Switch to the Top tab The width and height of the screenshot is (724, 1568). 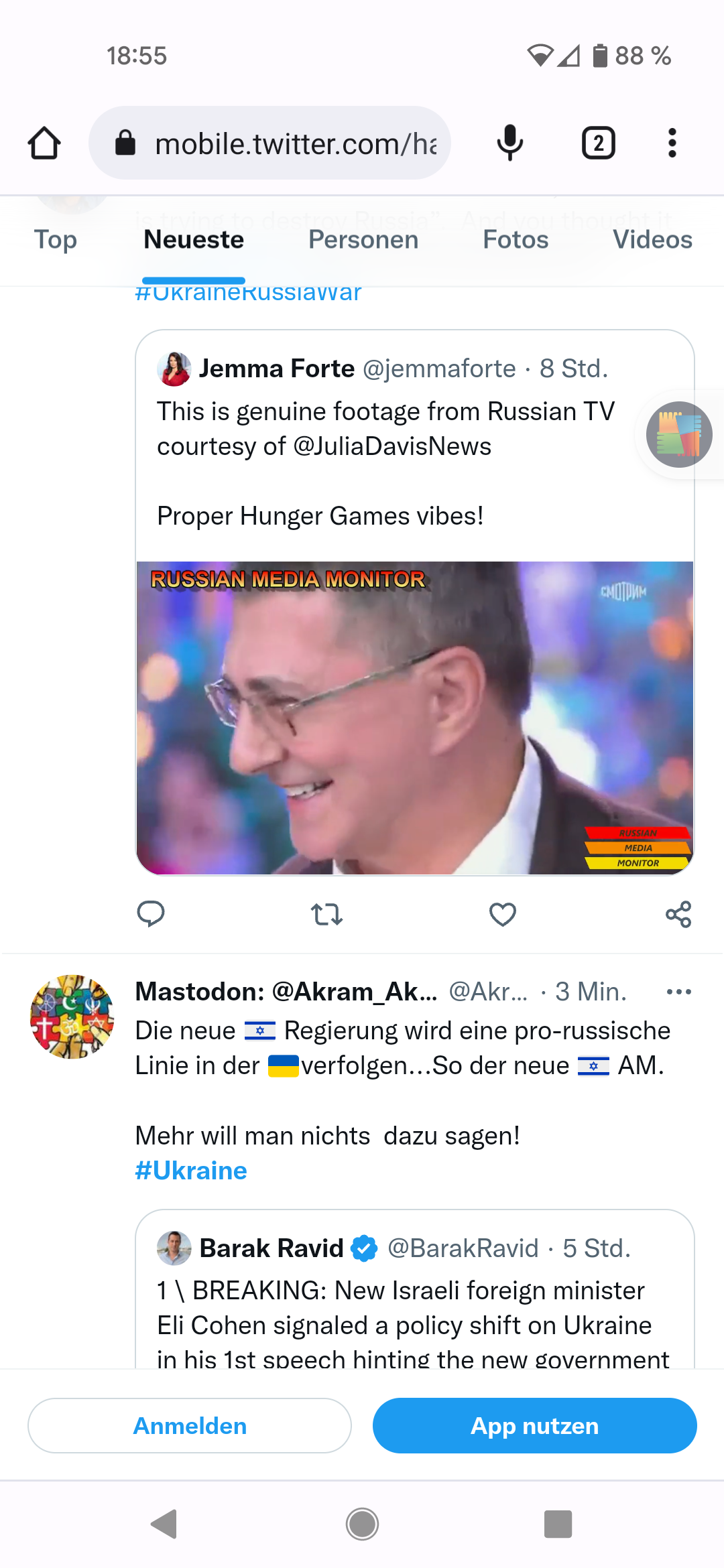click(x=56, y=240)
